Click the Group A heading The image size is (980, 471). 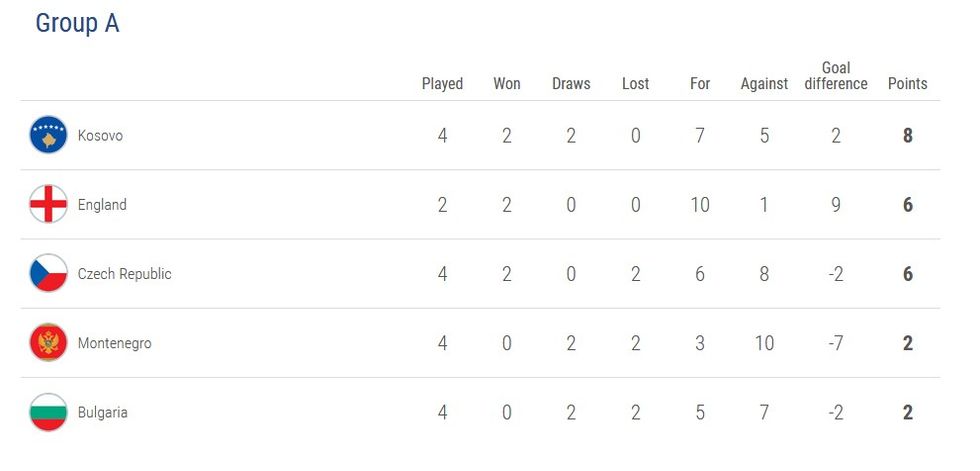pos(77,24)
